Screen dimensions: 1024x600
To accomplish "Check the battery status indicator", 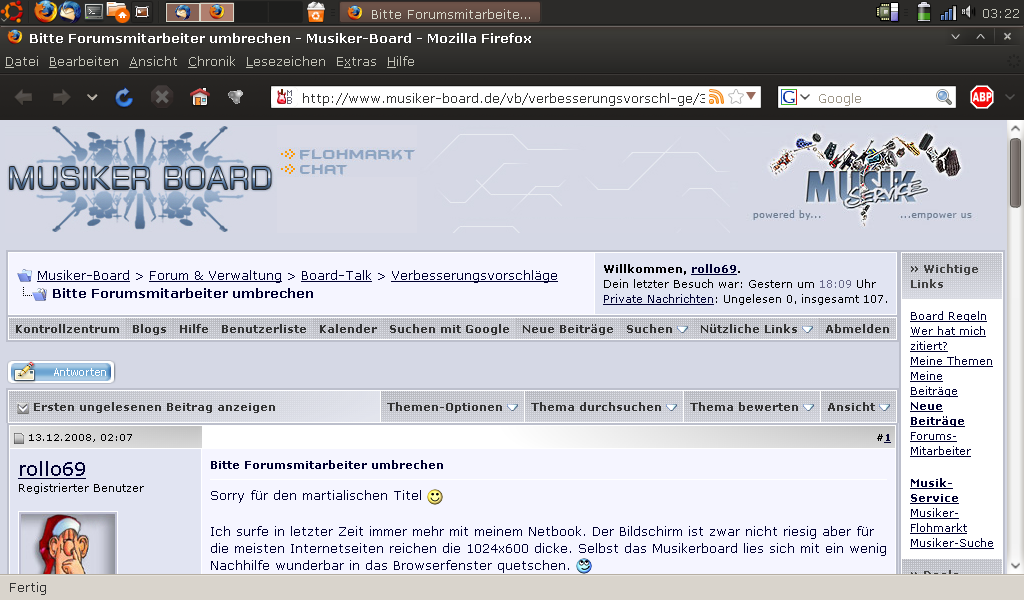I will (923, 12).
